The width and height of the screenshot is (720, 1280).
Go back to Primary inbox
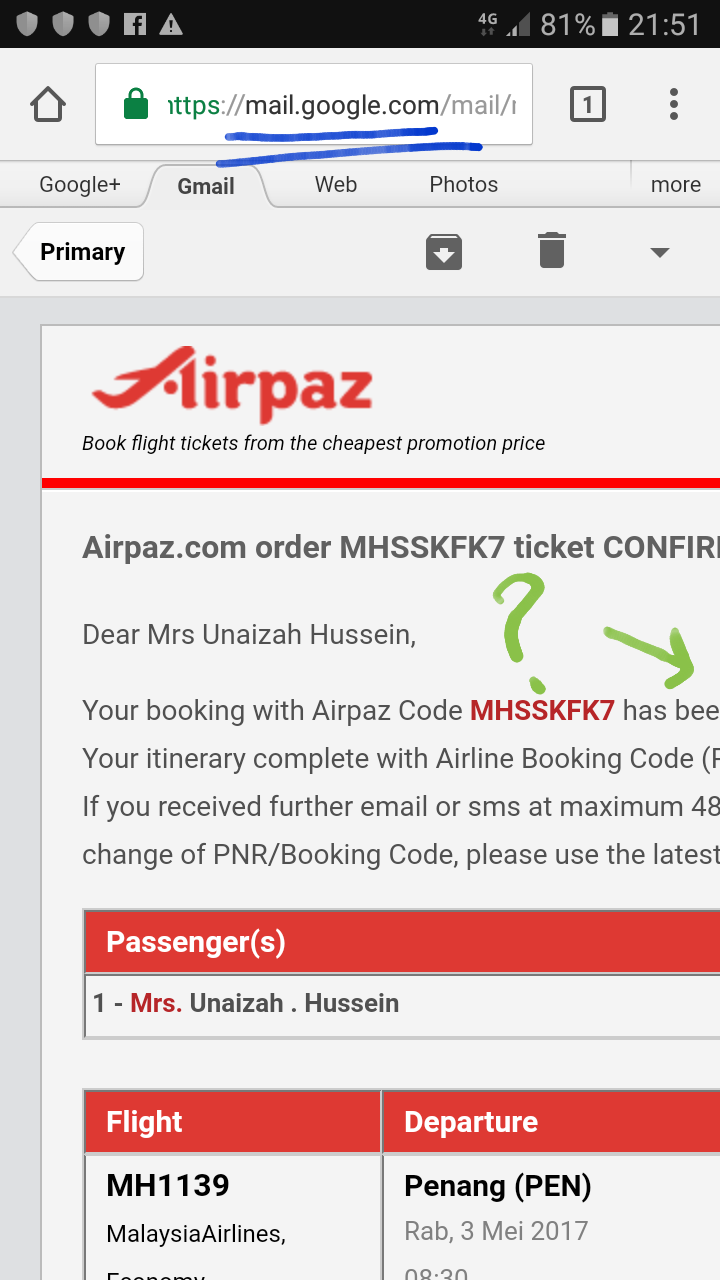[x=82, y=252]
